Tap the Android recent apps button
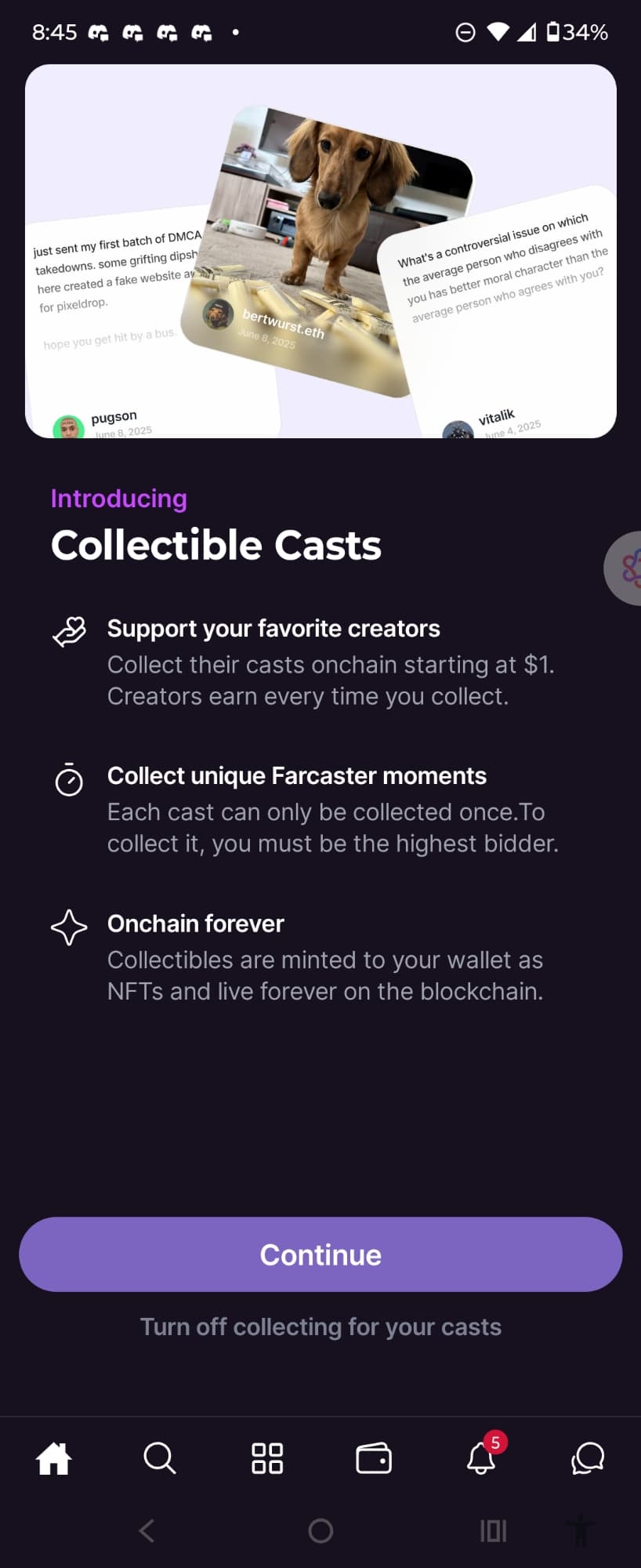The height and width of the screenshot is (1568, 641). coord(494,1530)
